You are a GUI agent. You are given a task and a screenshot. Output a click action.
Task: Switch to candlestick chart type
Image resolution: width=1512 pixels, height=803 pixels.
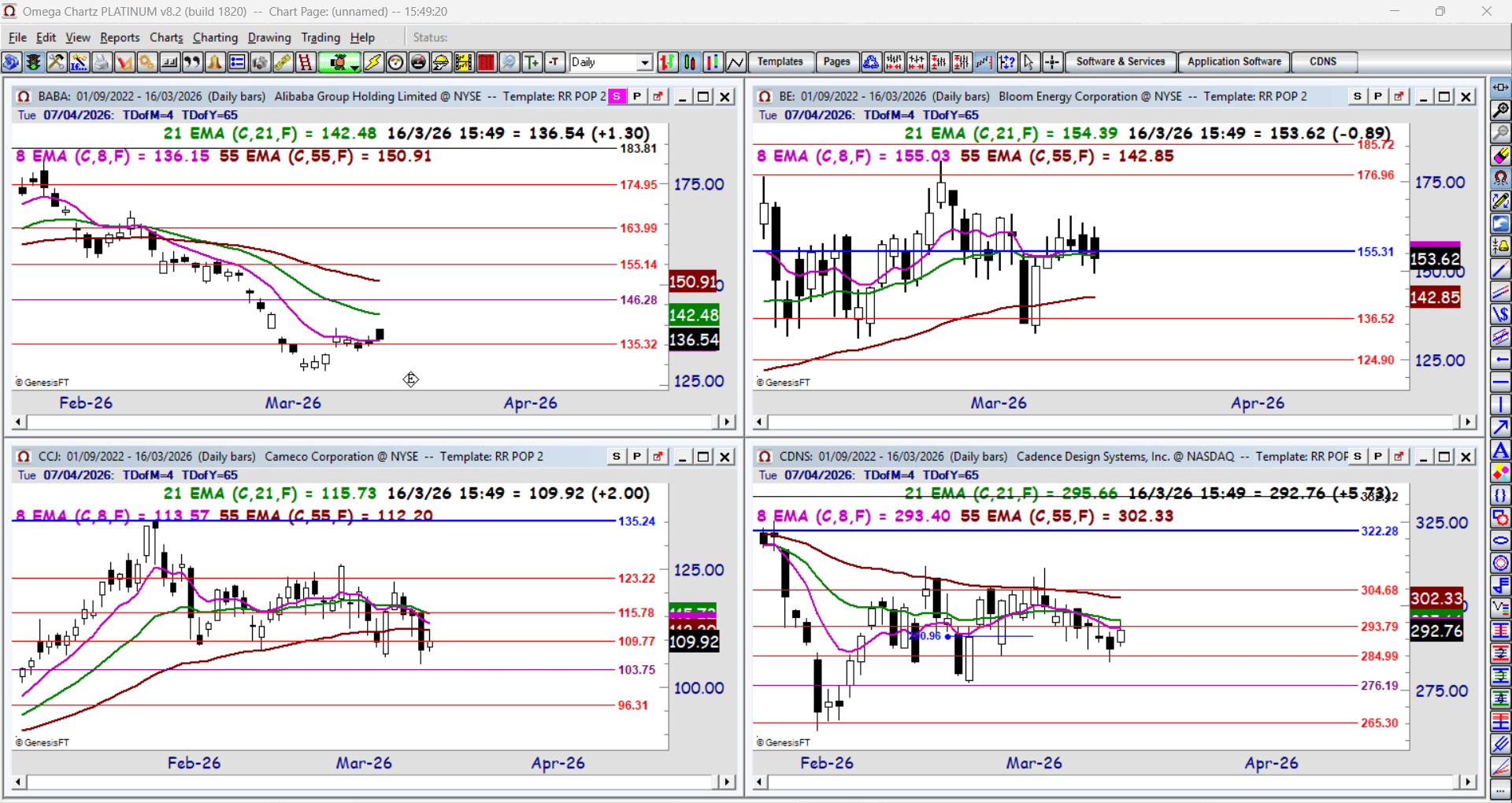pyautogui.click(x=690, y=62)
